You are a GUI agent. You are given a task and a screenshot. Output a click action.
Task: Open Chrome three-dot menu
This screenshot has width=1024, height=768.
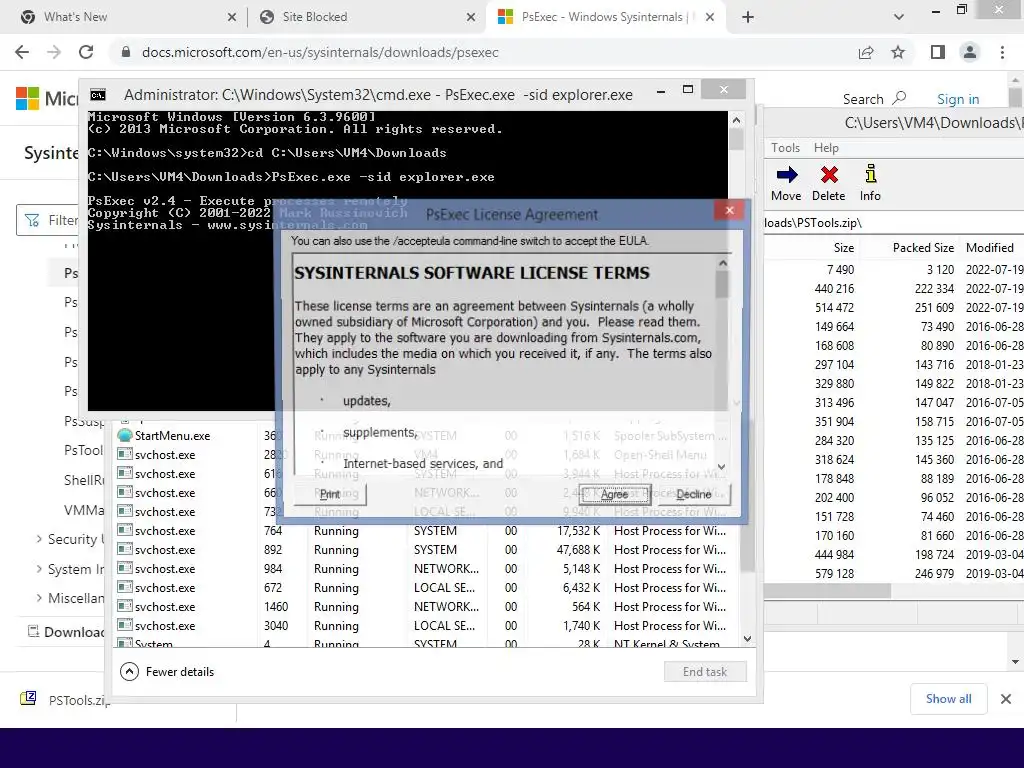[x=1002, y=52]
